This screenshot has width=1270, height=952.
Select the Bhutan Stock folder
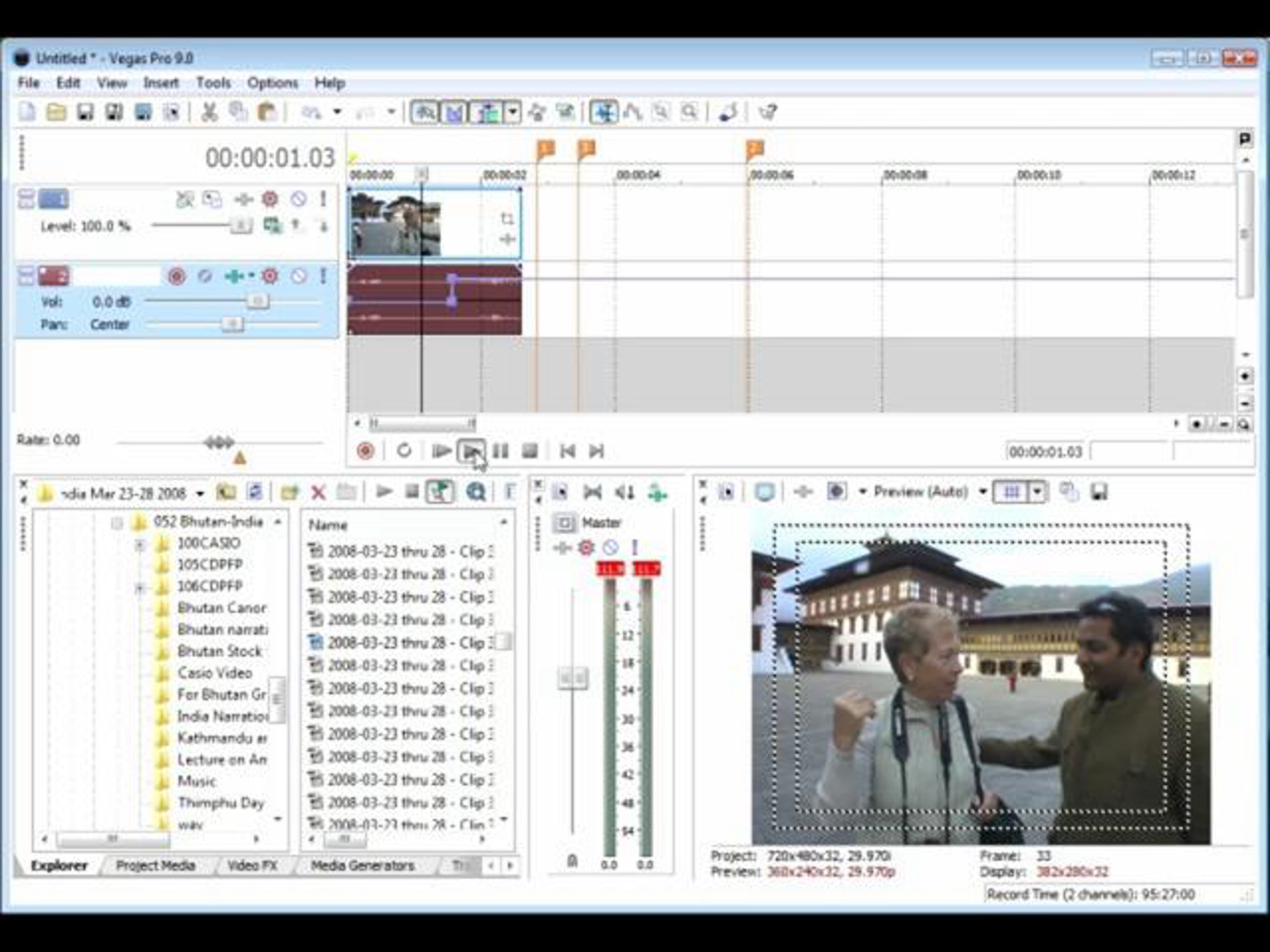point(220,651)
